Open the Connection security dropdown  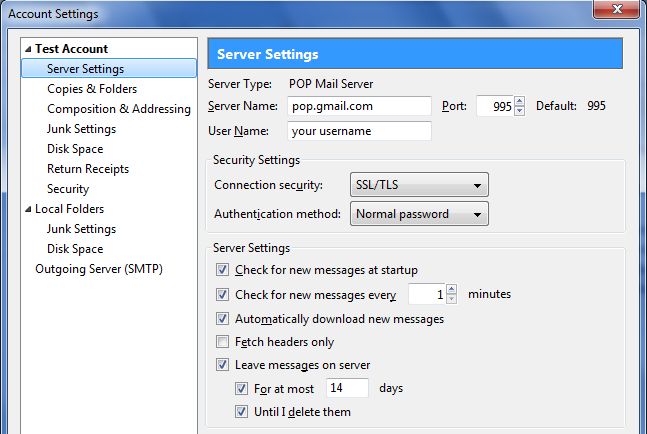tap(419, 185)
